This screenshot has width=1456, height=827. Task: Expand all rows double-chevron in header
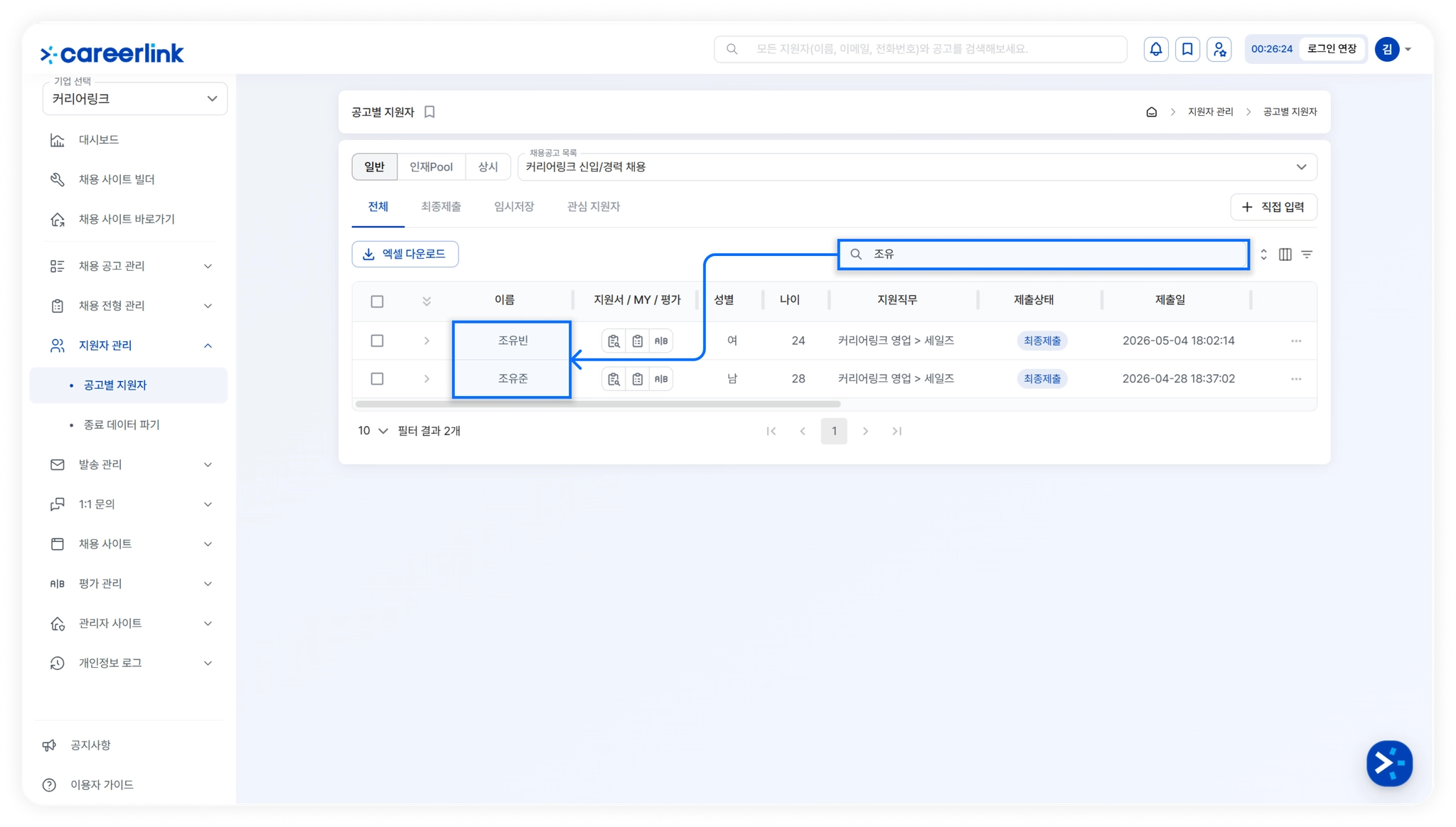[x=427, y=302]
